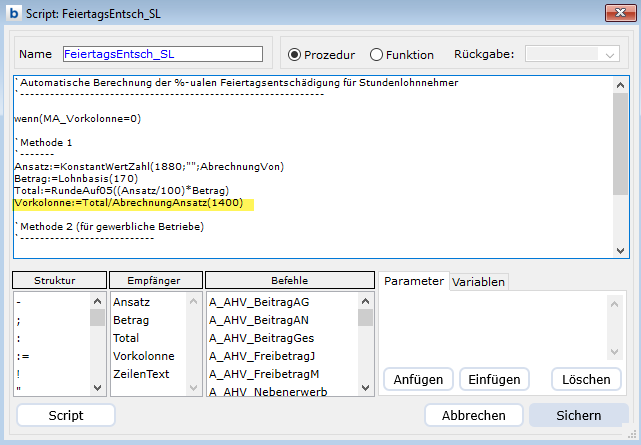Click the Abbrechen button
This screenshot has height=445, width=641.
tap(473, 415)
